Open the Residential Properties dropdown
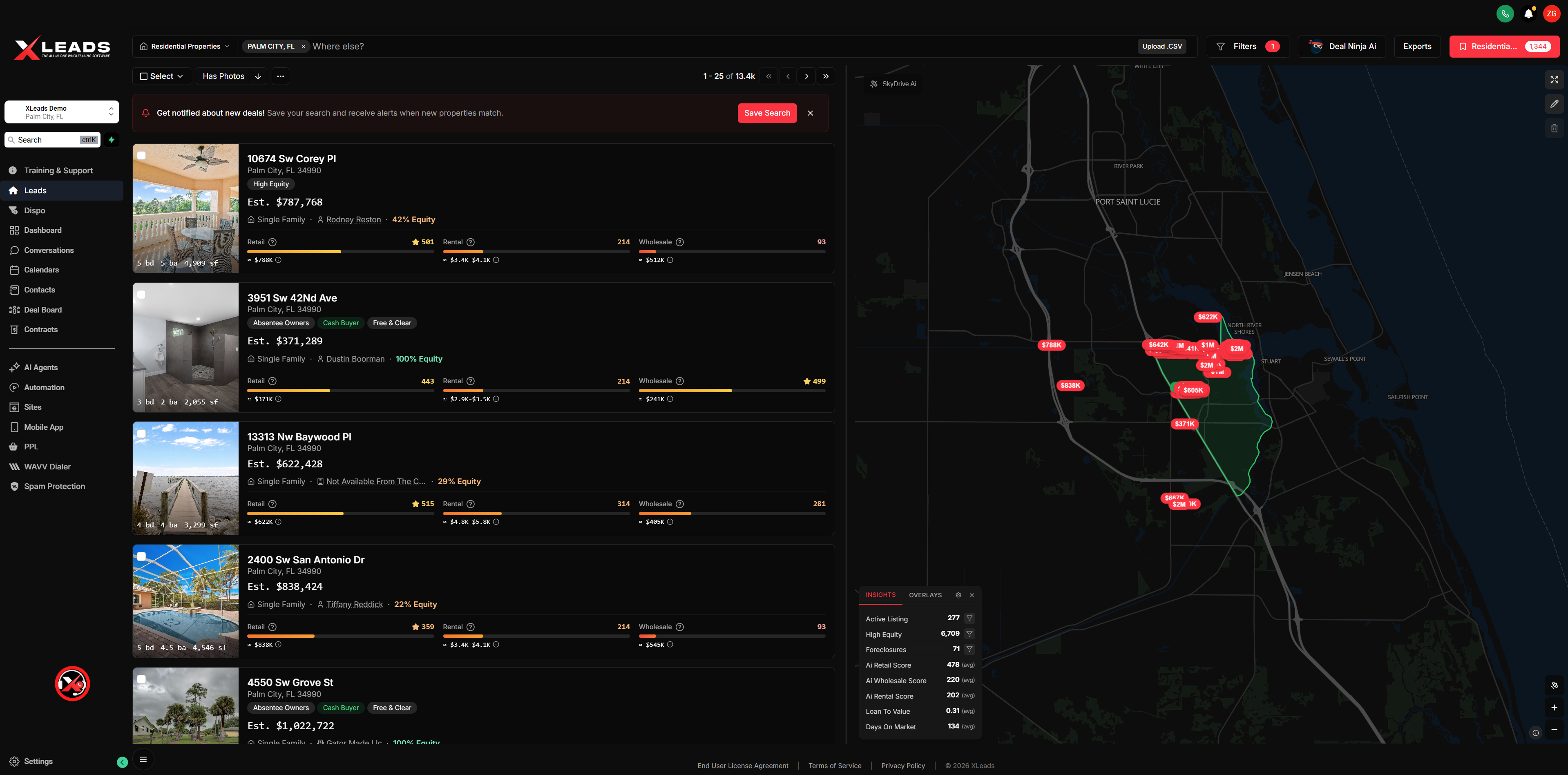Image resolution: width=1568 pixels, height=775 pixels. pos(184,46)
